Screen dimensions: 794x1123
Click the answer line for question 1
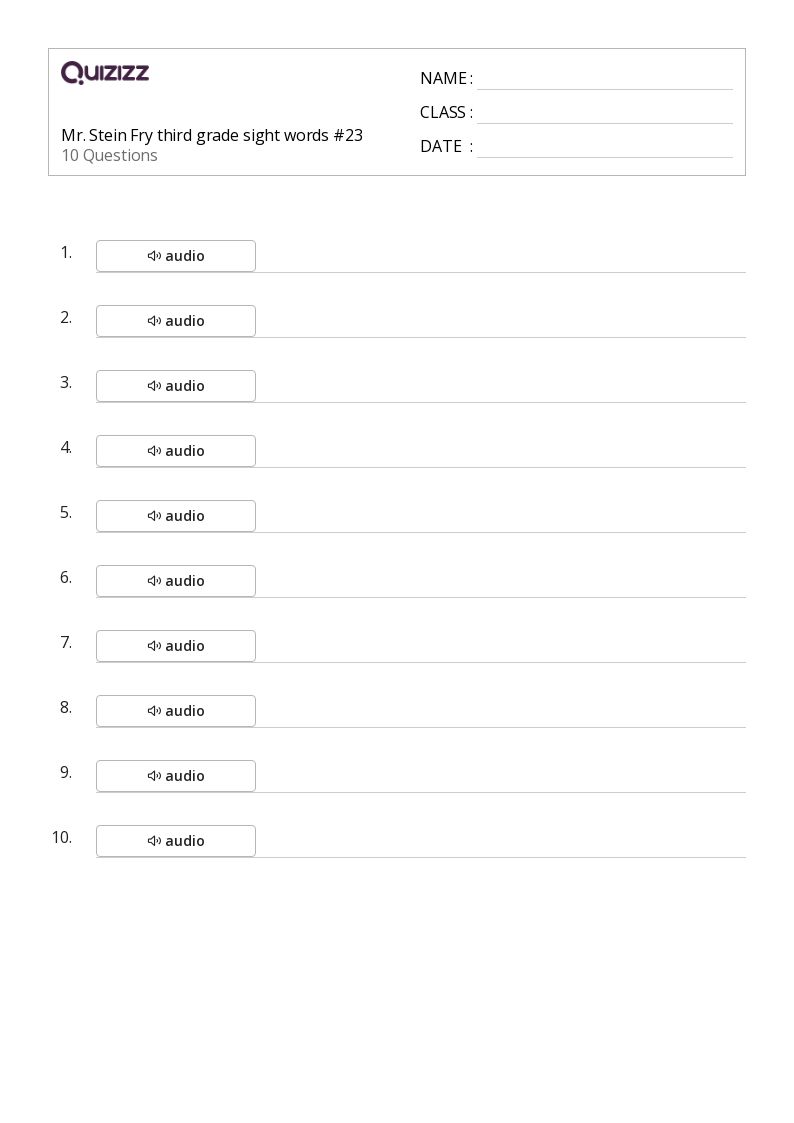pyautogui.click(x=500, y=262)
